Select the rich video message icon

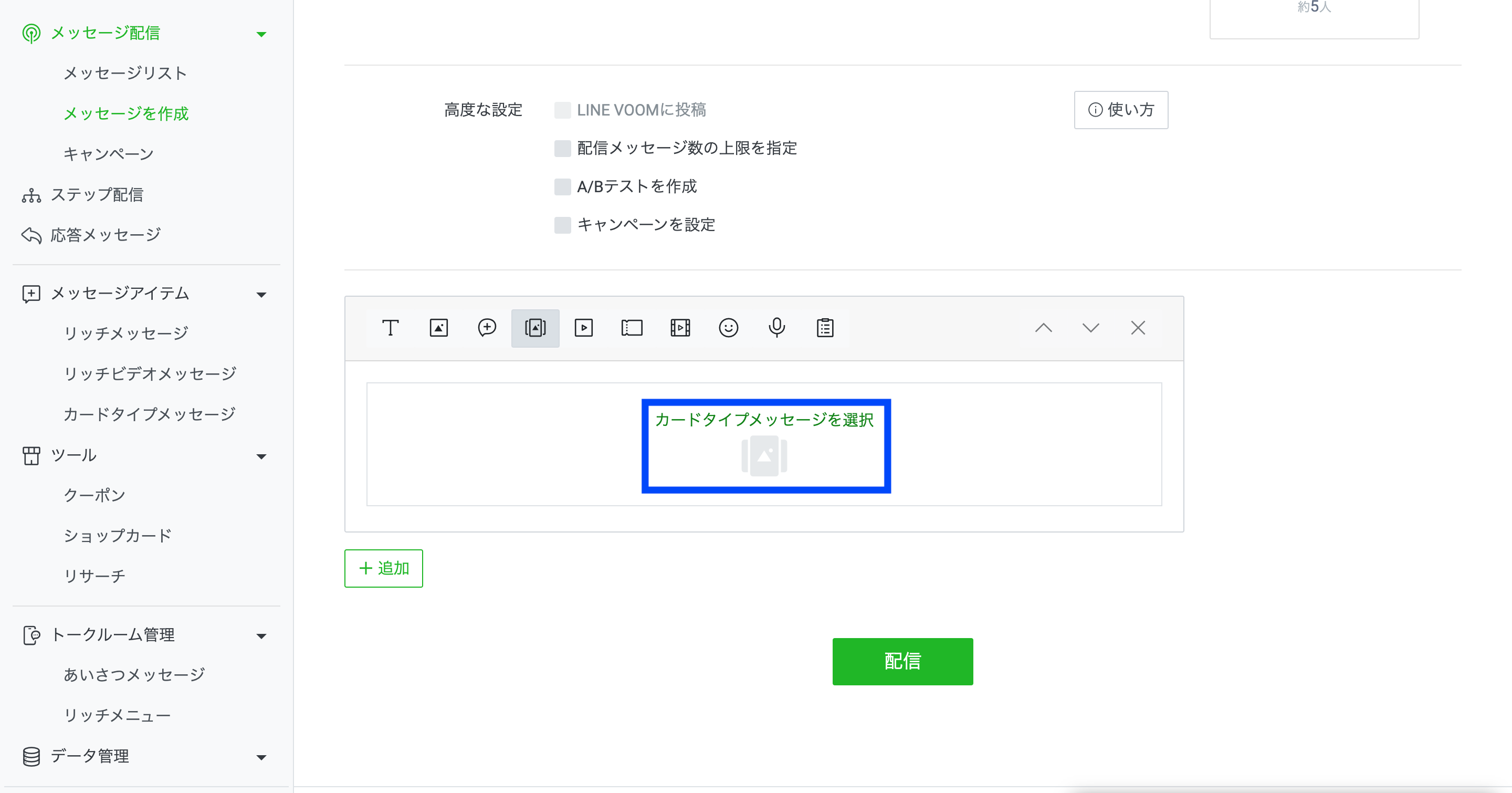(680, 328)
